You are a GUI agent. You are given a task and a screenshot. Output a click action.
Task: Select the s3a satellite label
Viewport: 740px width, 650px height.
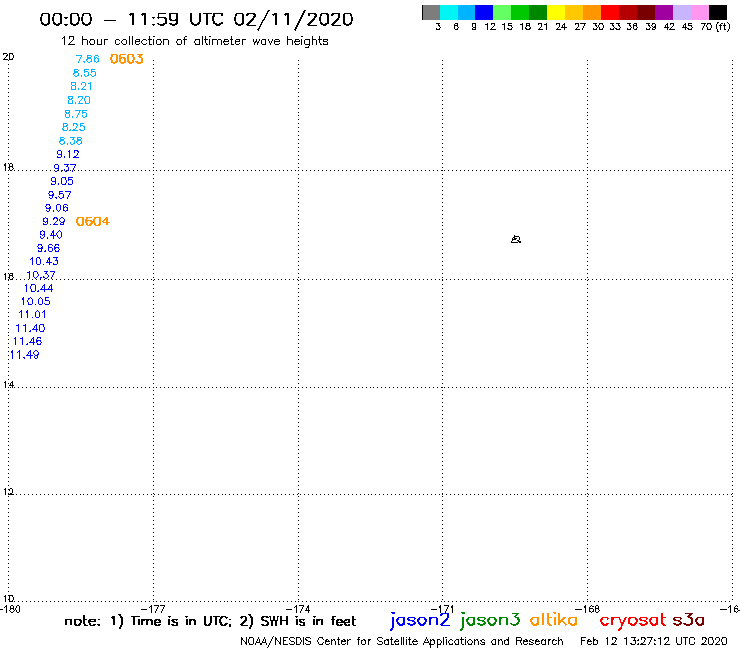[688, 620]
